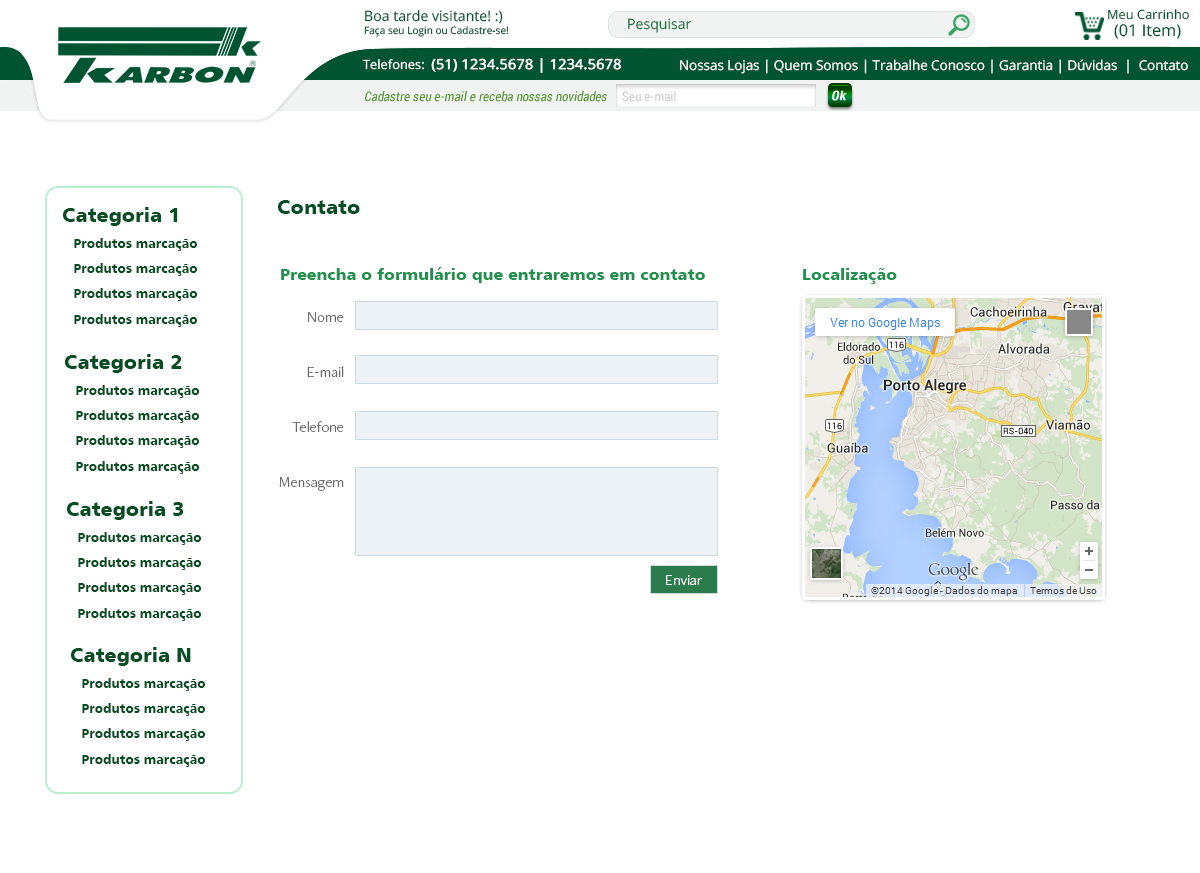This screenshot has height=873, width=1200.
Task: Click the Nome input field
Action: pos(536,316)
